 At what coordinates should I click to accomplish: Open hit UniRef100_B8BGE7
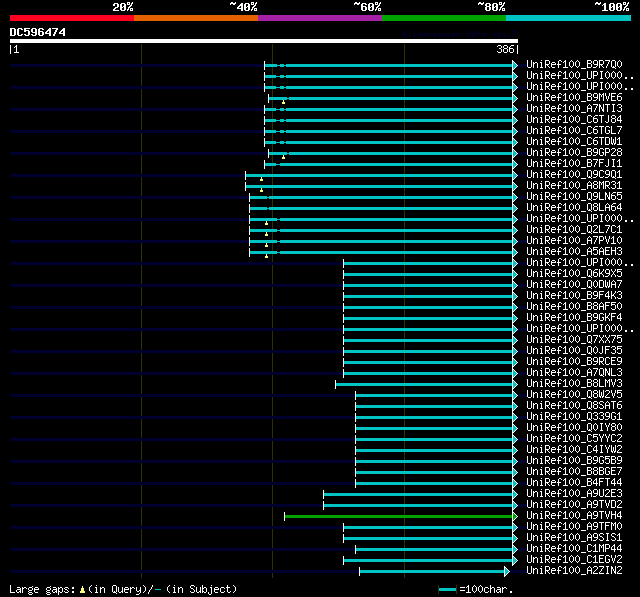[x=574, y=472]
